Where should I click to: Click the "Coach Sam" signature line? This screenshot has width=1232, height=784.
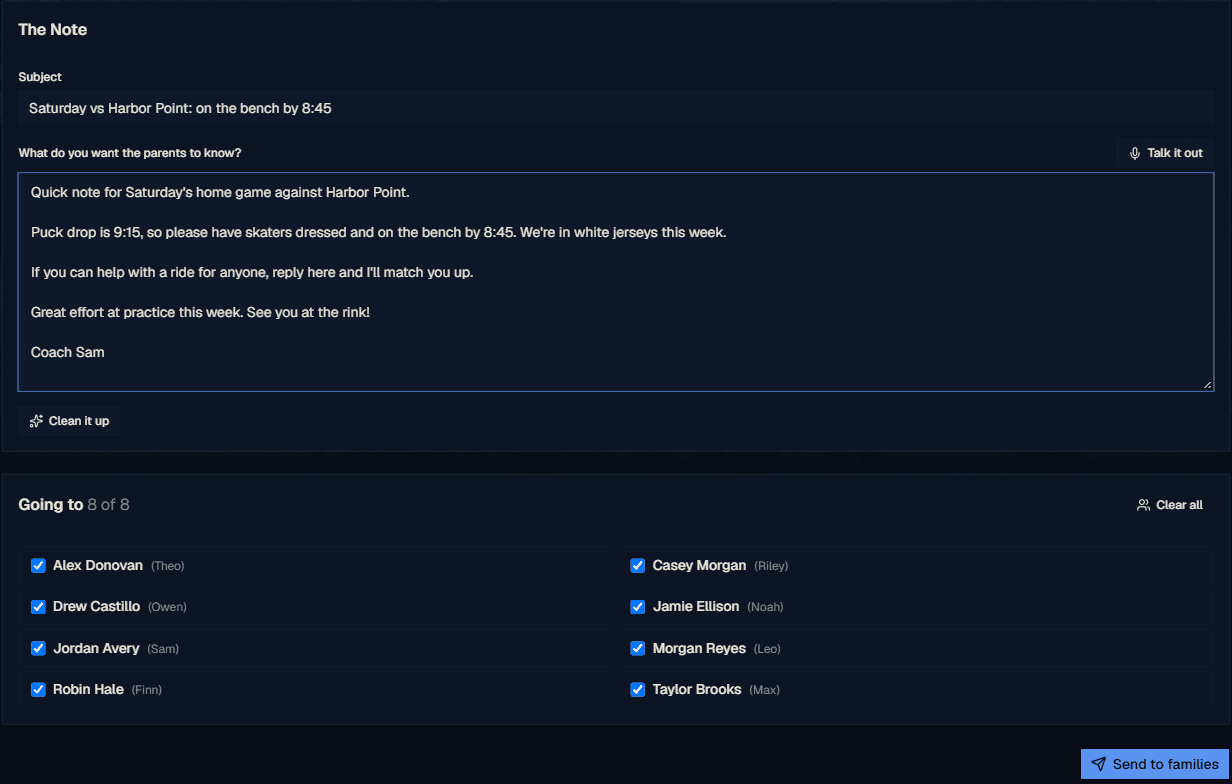[68, 352]
